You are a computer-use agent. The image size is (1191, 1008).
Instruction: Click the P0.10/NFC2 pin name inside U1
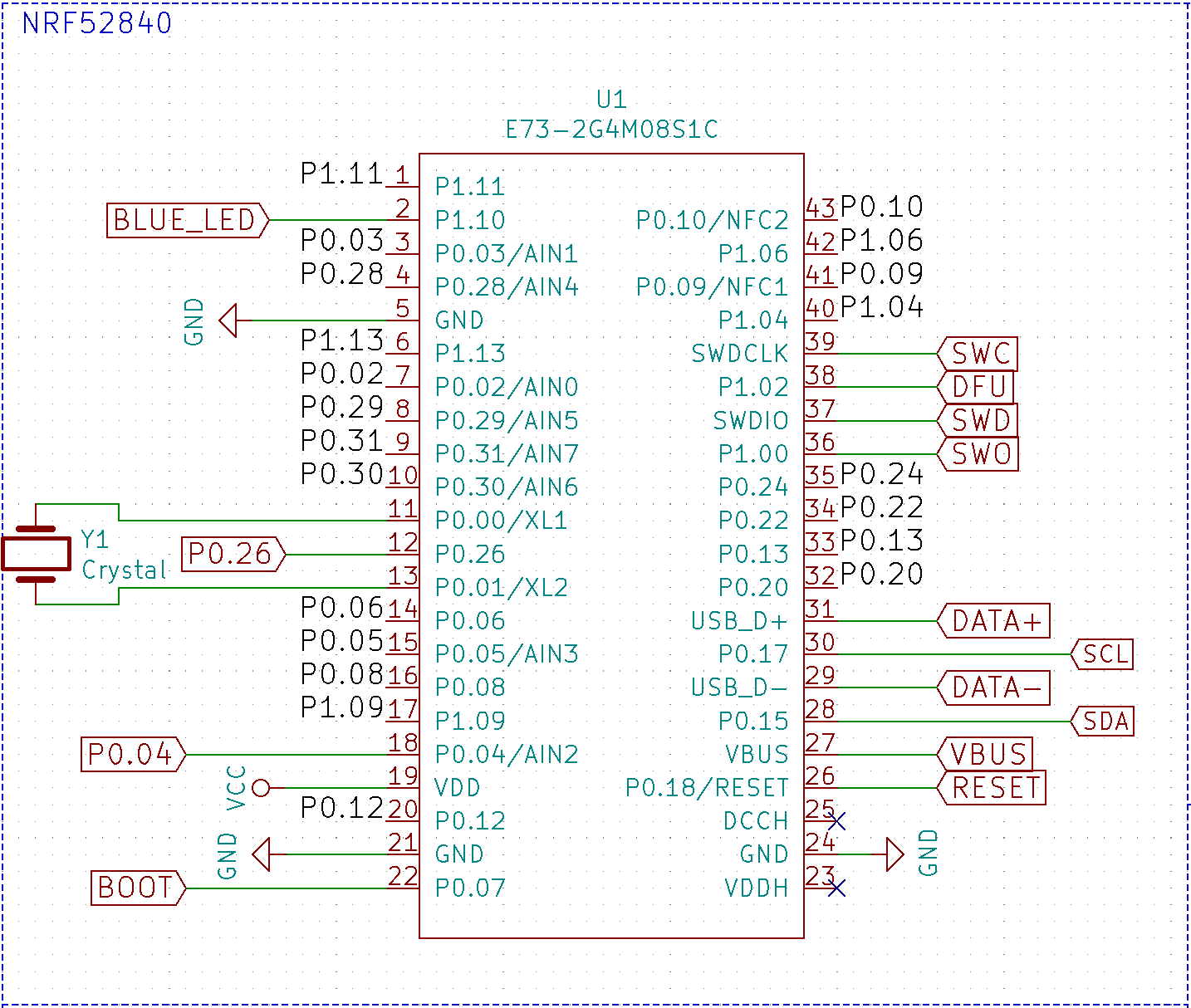[712, 221]
